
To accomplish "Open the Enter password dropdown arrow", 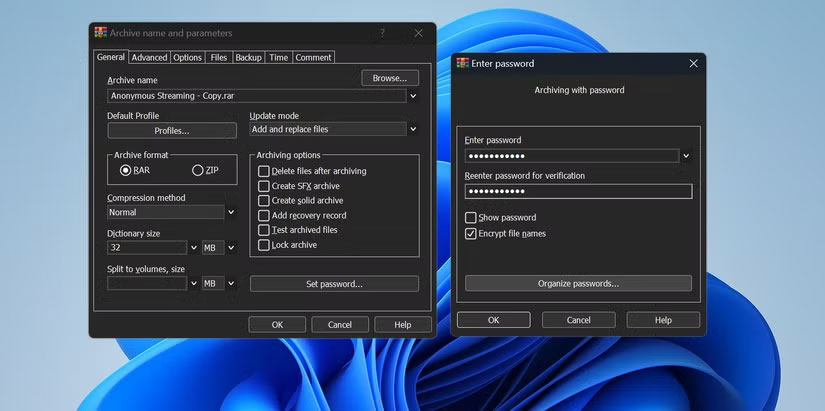I will click(x=686, y=156).
